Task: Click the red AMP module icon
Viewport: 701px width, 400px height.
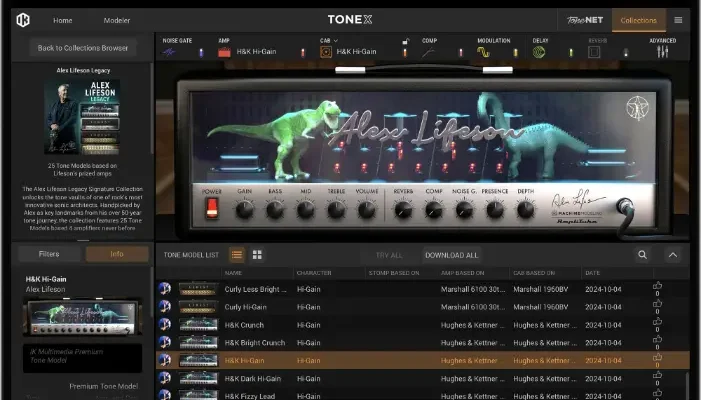Action: coord(225,52)
